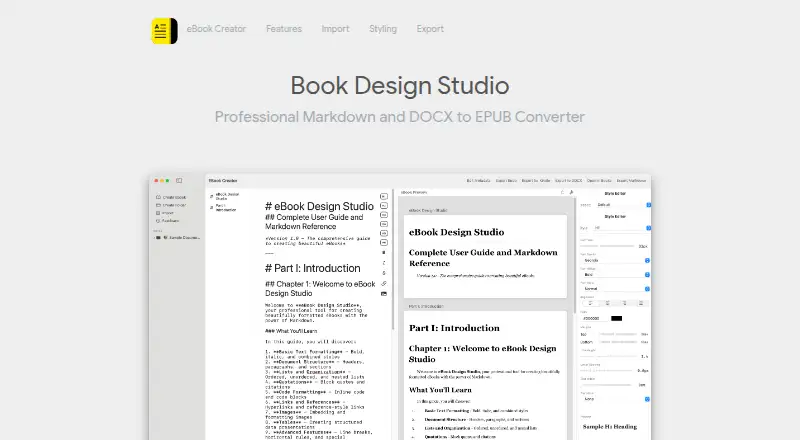800x440 pixels.
Task: Apply H3 heading from editor toolbar
Action: point(384,215)
